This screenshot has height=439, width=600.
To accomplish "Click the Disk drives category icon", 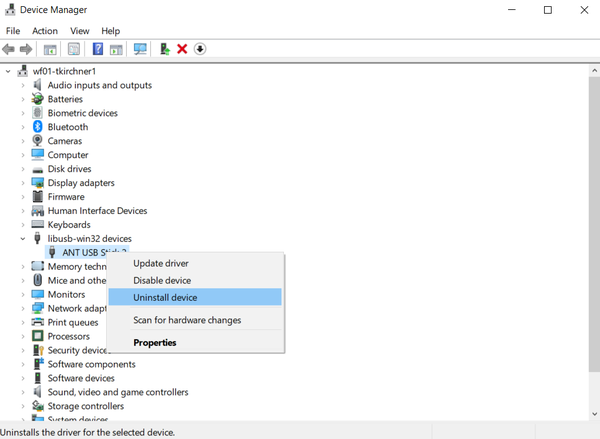I will coord(38,169).
